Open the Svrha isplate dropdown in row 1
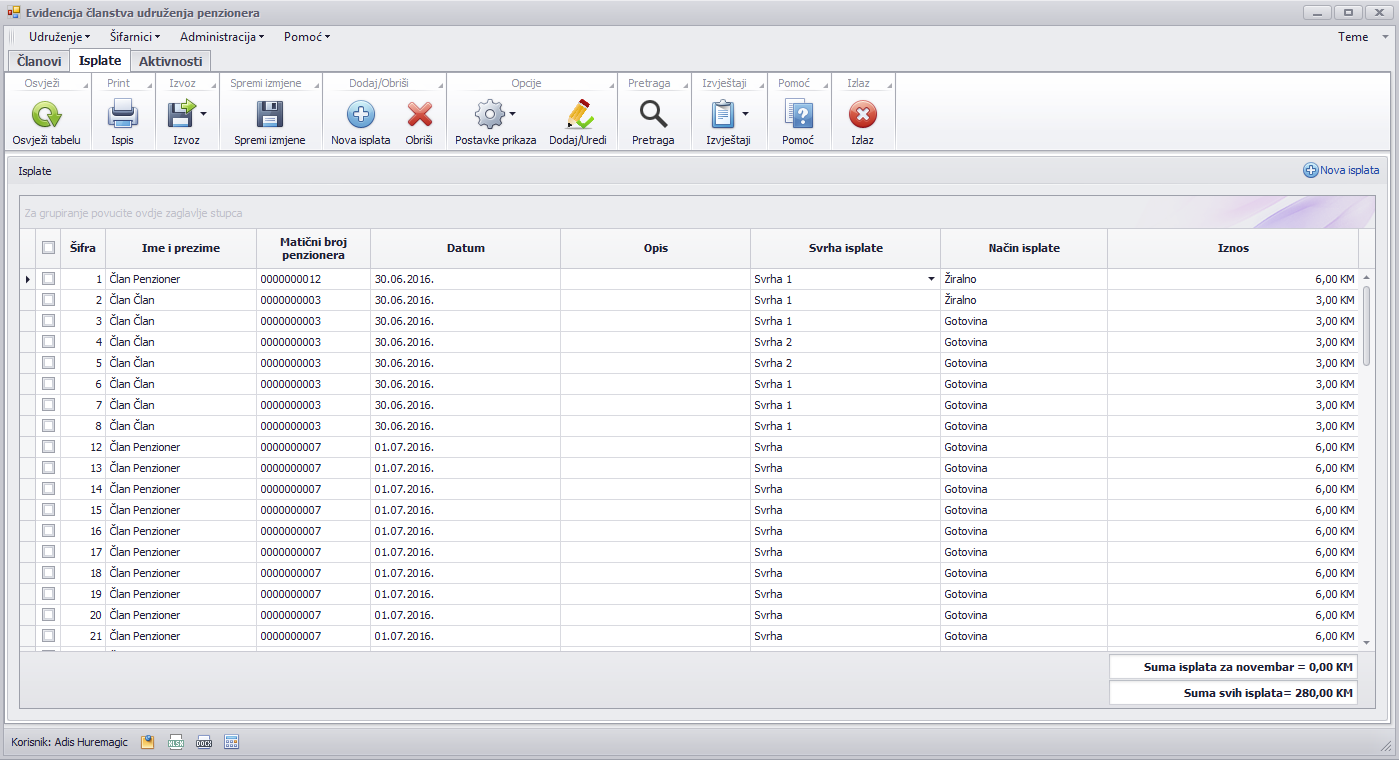Viewport: 1399px width, 760px height. (x=932, y=280)
